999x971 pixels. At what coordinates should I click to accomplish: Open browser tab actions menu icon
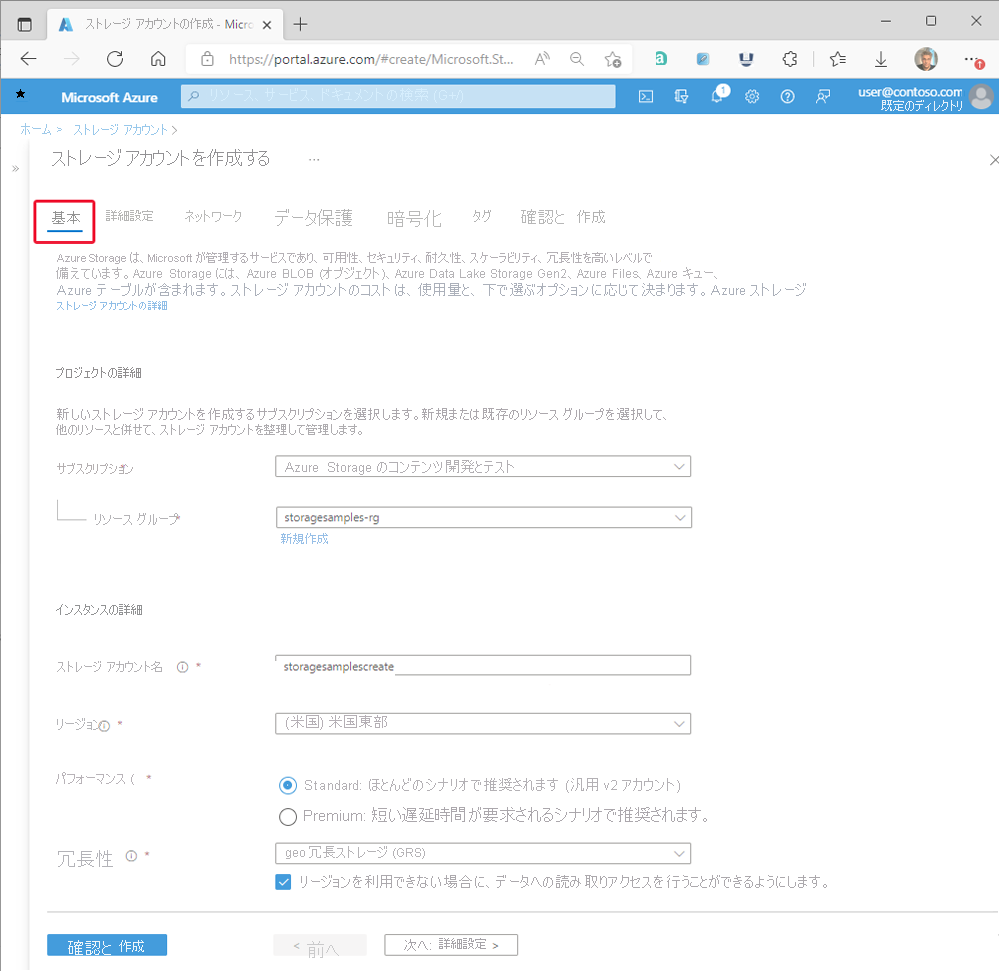point(24,25)
